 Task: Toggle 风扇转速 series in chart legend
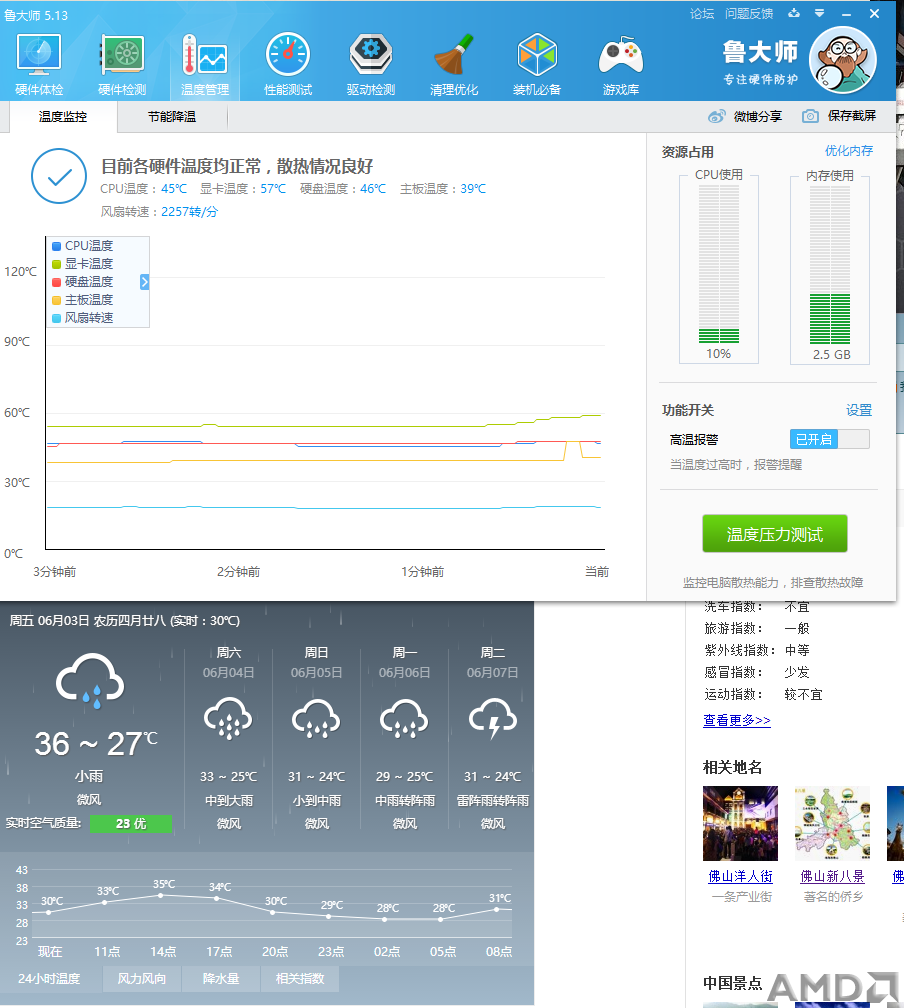tap(83, 318)
